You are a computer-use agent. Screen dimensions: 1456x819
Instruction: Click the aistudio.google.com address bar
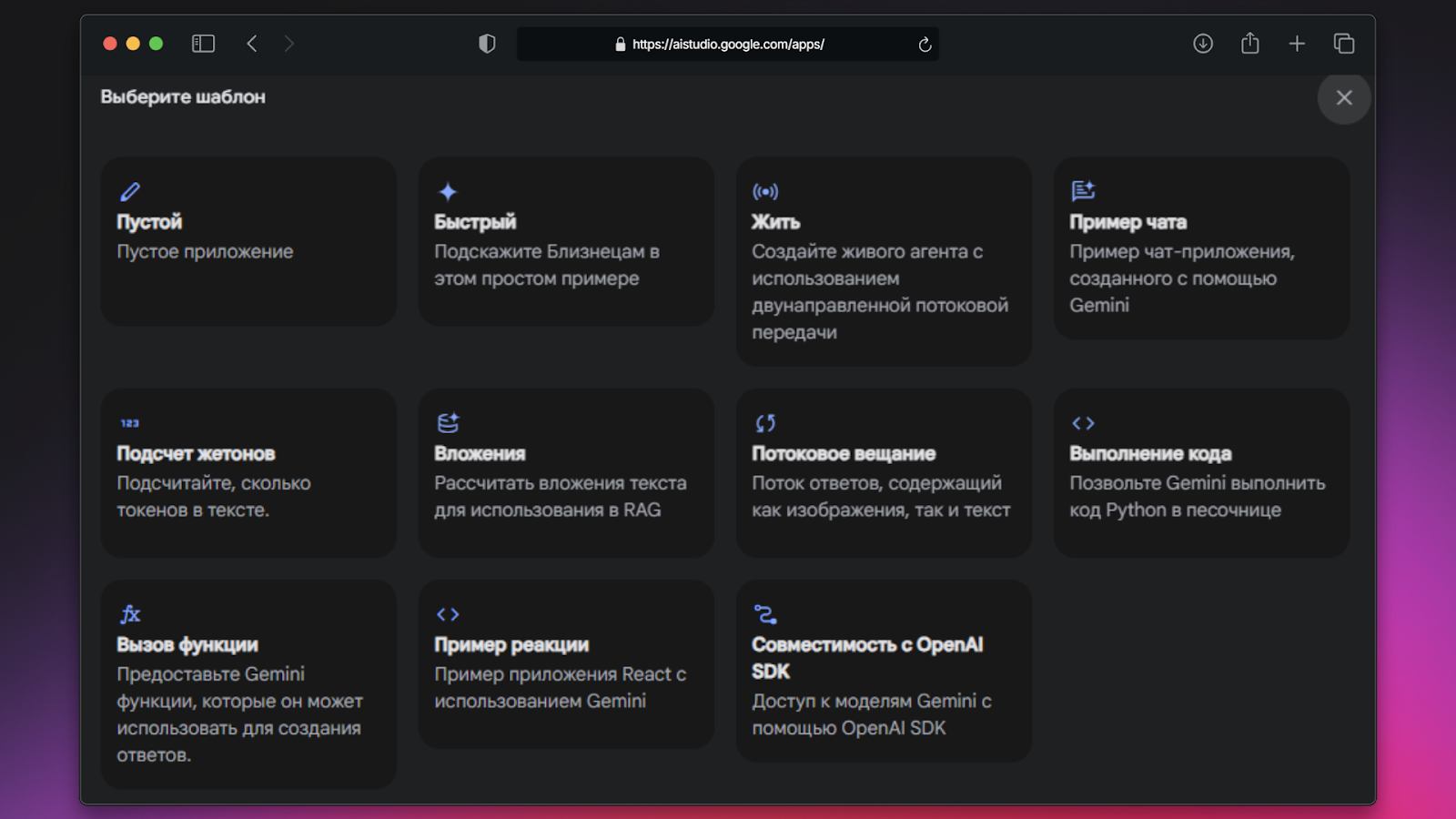(x=728, y=44)
